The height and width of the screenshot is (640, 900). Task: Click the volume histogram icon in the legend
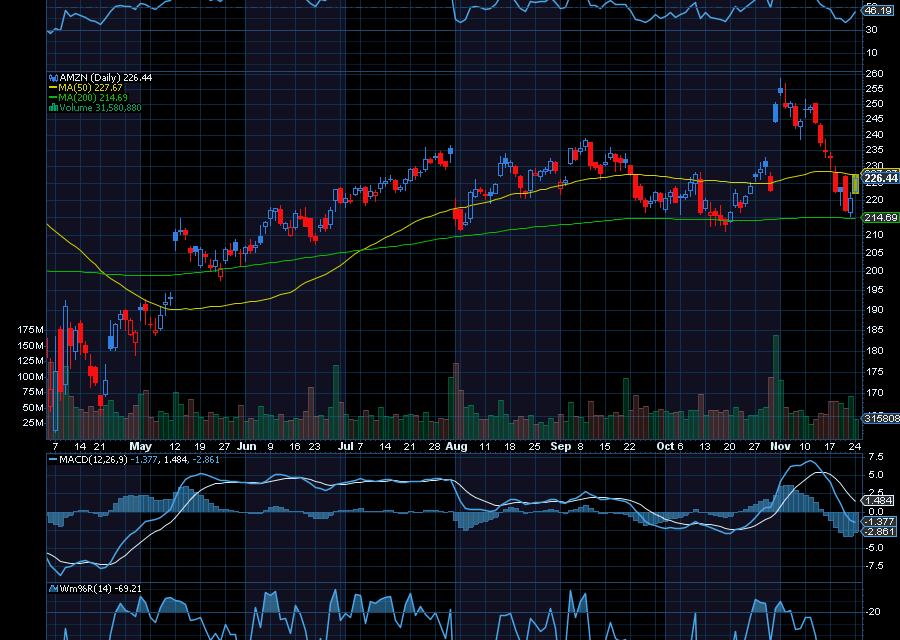pos(52,106)
